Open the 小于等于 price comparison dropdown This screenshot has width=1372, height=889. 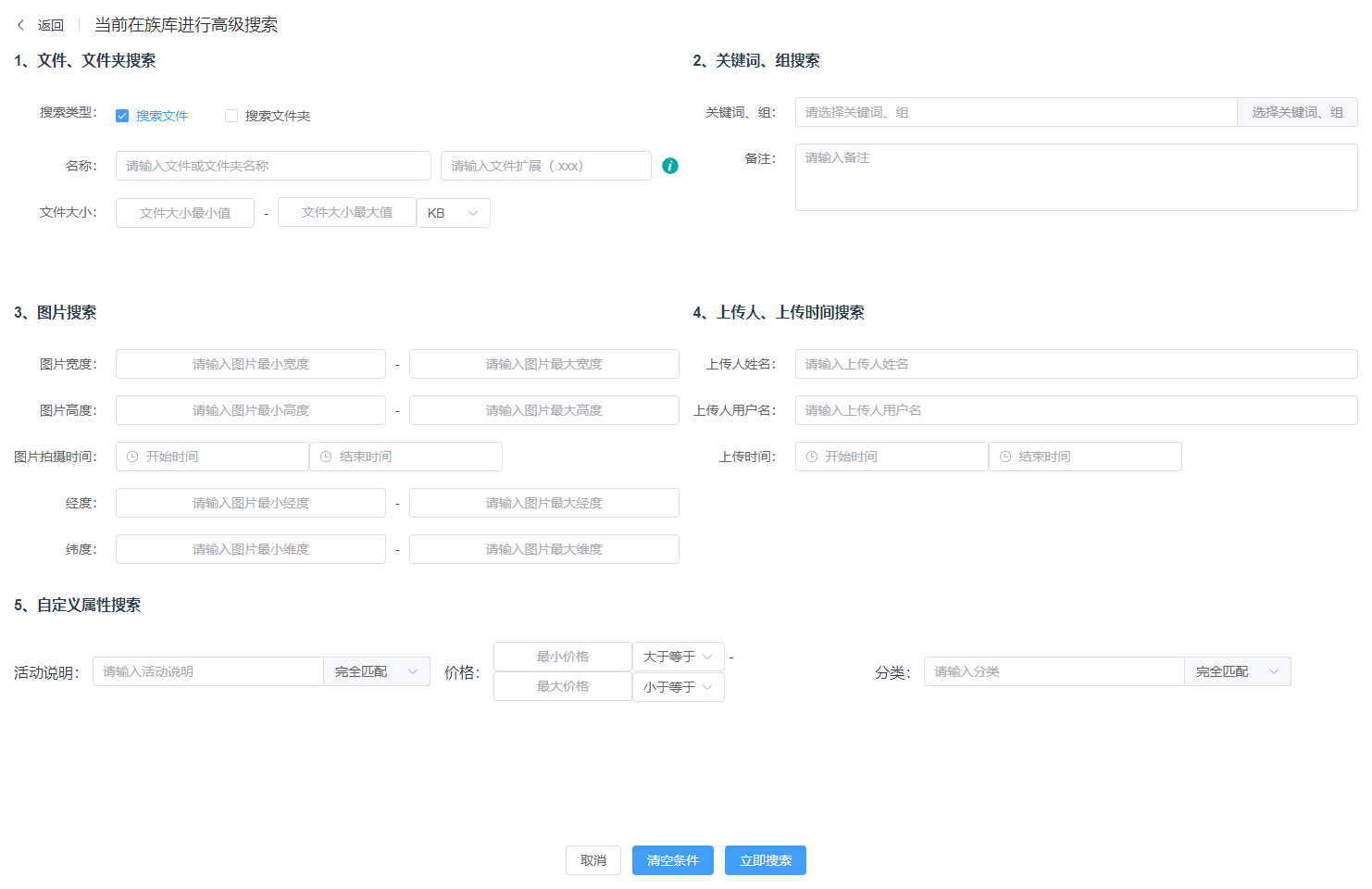[678, 686]
